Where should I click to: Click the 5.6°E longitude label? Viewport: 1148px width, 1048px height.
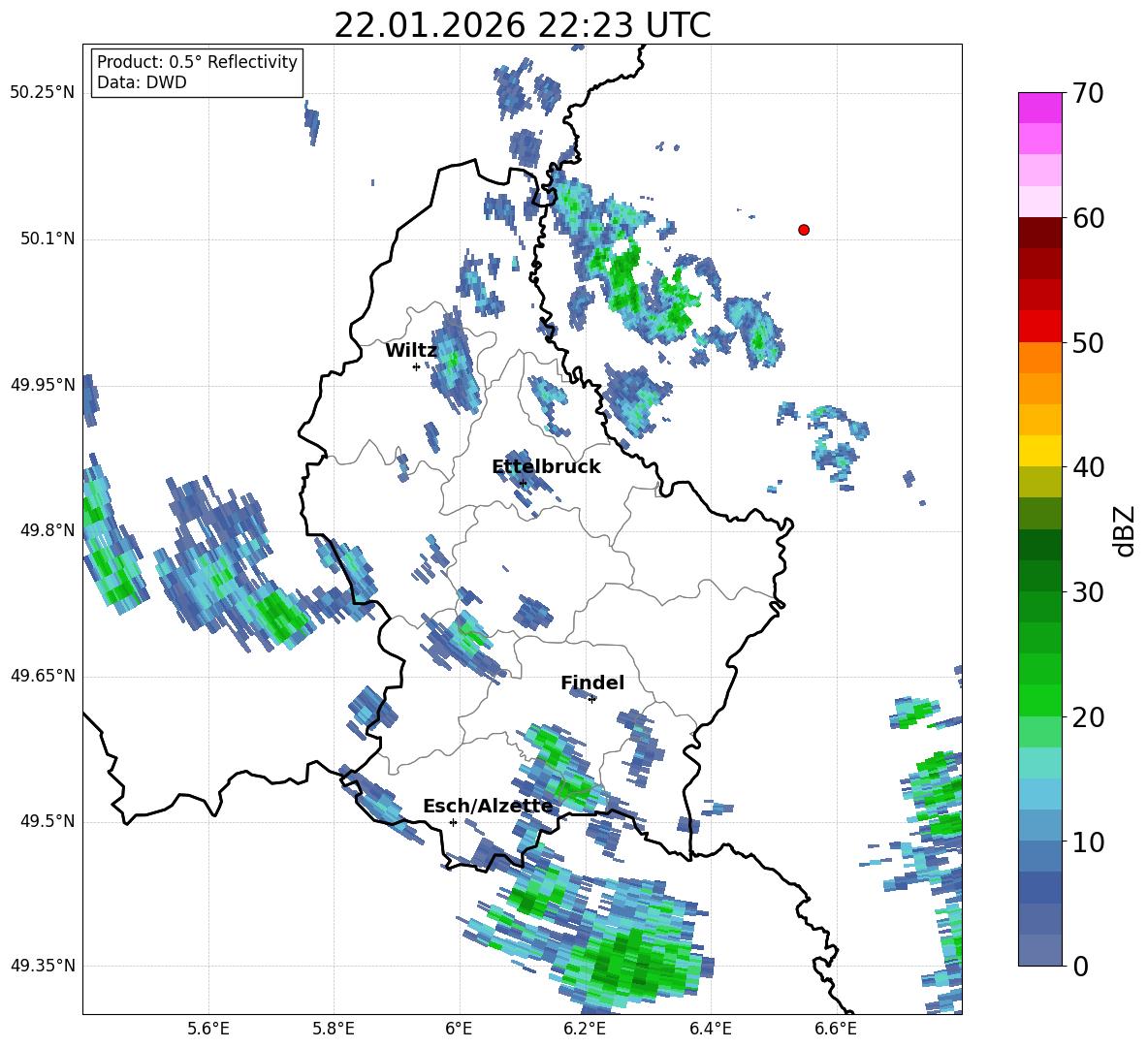point(208,1029)
